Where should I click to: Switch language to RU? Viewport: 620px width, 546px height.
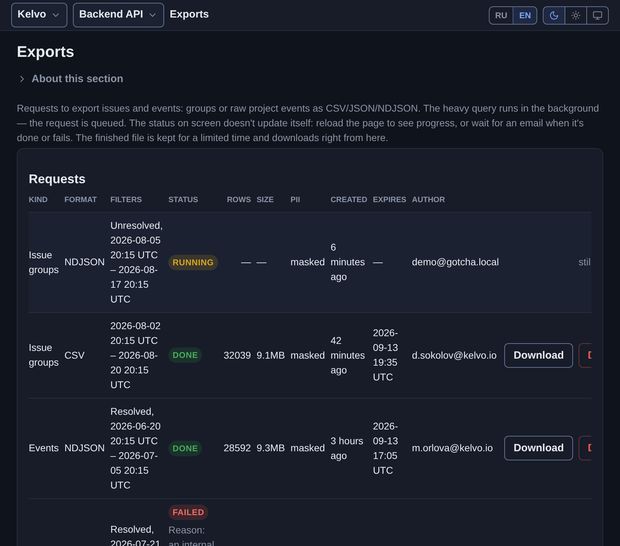pos(501,15)
